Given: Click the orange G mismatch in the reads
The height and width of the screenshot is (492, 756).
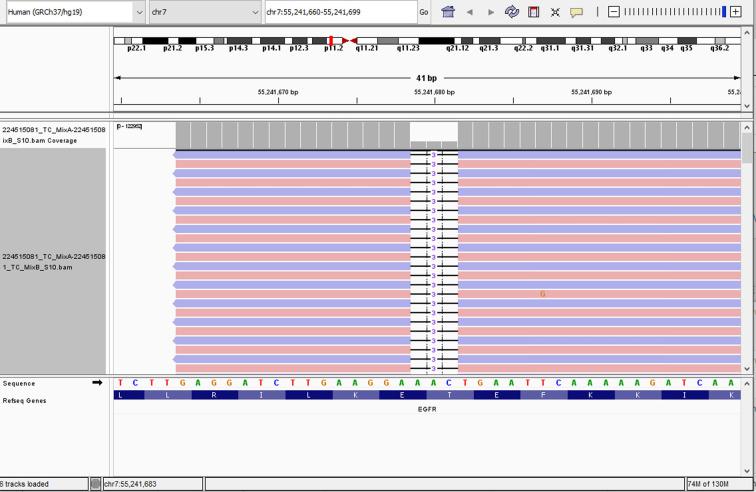Looking at the screenshot, I should pyautogui.click(x=542, y=294).
